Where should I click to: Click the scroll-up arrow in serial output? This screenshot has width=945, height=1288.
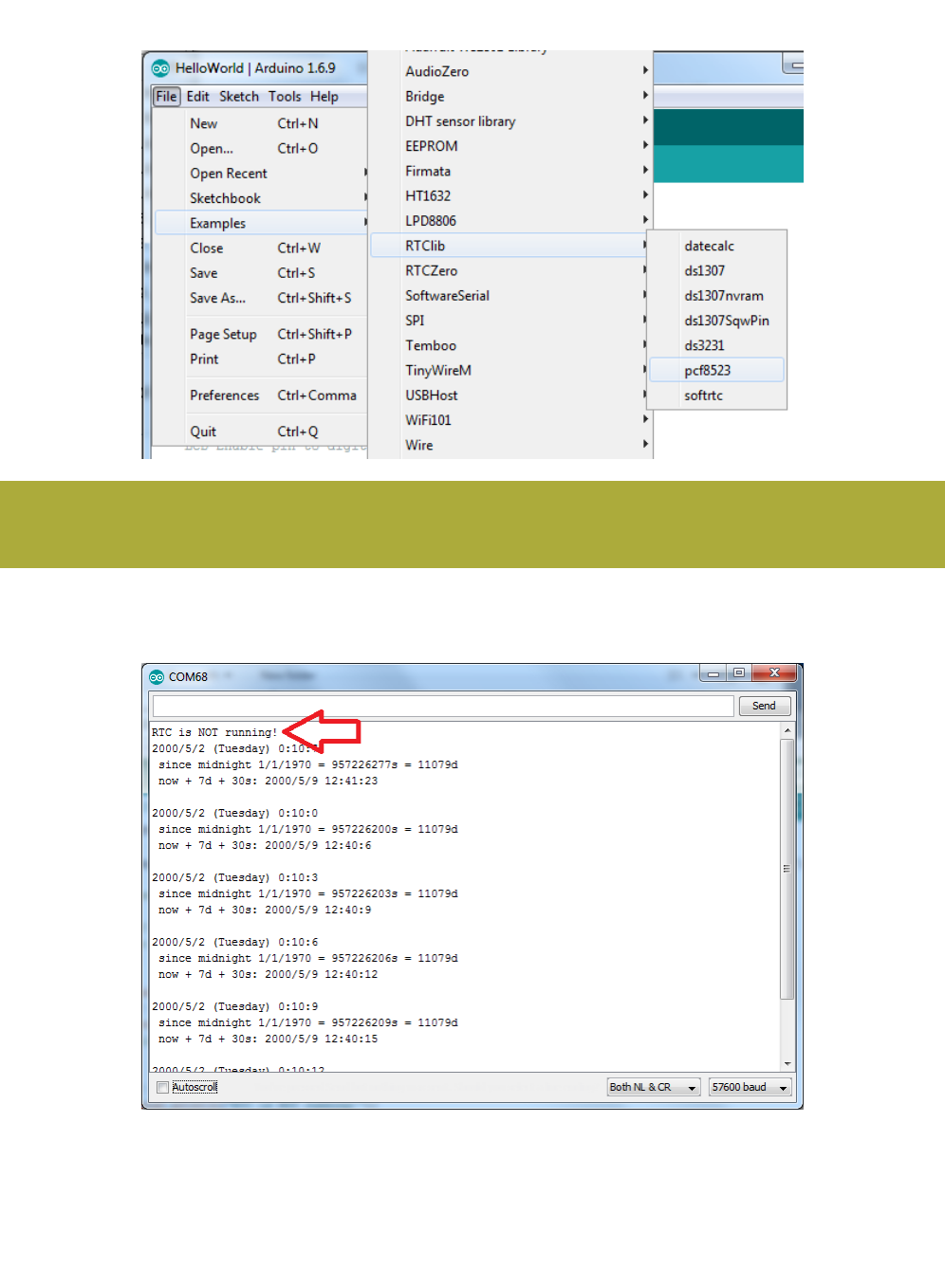[x=787, y=730]
